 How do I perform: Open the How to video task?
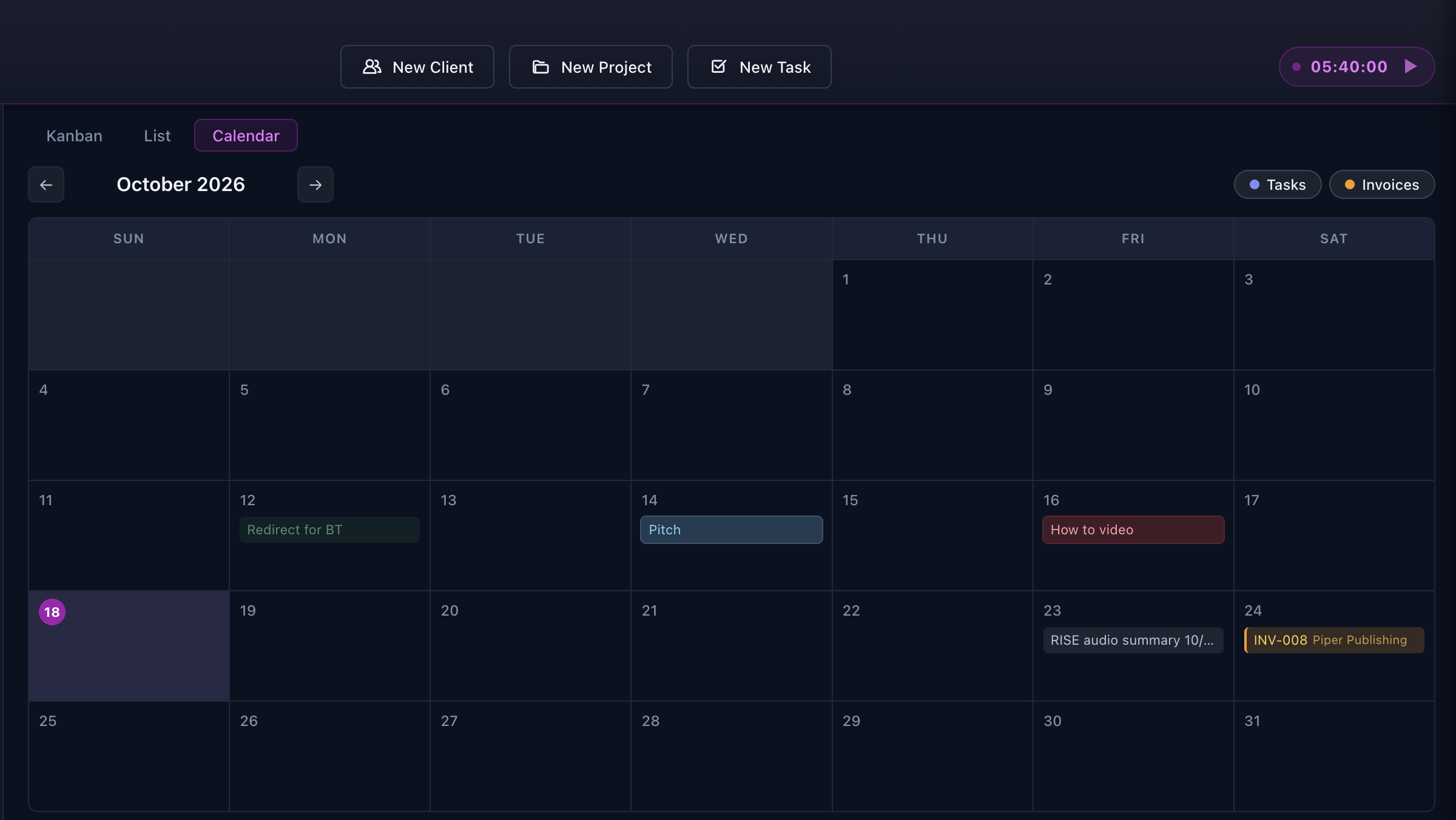point(1133,529)
